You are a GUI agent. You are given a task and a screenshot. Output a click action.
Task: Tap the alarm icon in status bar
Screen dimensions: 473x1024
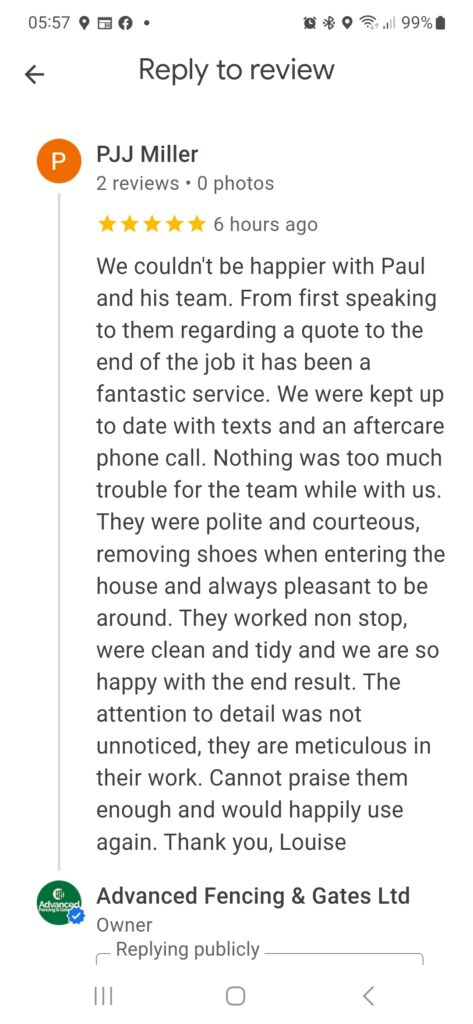[x=310, y=23]
